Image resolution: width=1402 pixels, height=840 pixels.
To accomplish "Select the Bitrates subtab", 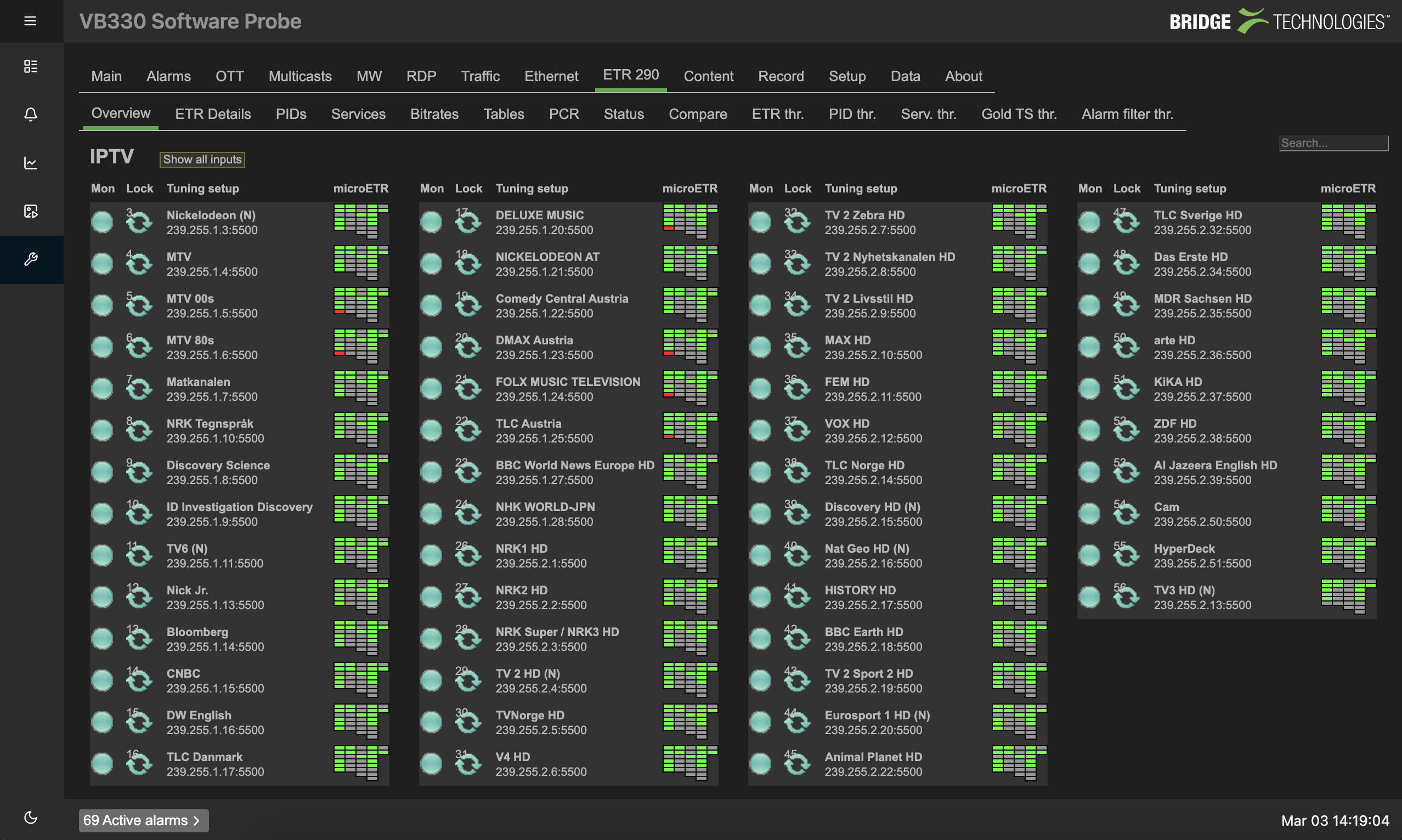I will point(434,115).
